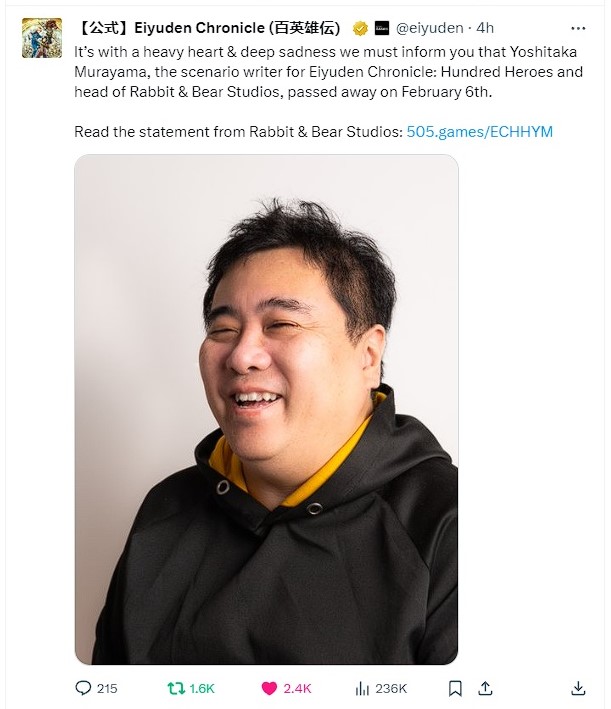Click the 236K views count
611x709 pixels.
click(x=391, y=689)
